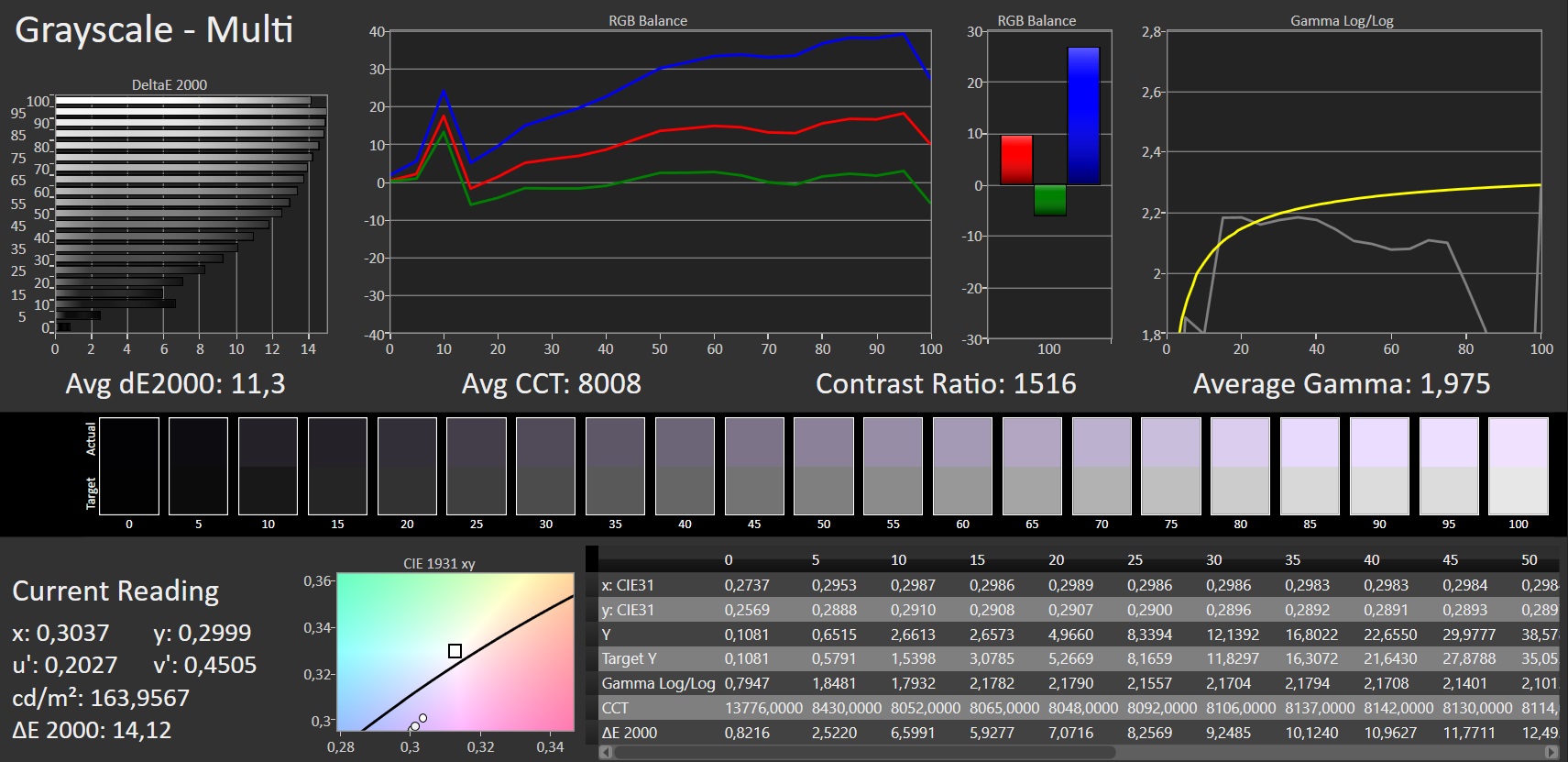
Task: Select the CCT row label in table
Action: (x=615, y=708)
